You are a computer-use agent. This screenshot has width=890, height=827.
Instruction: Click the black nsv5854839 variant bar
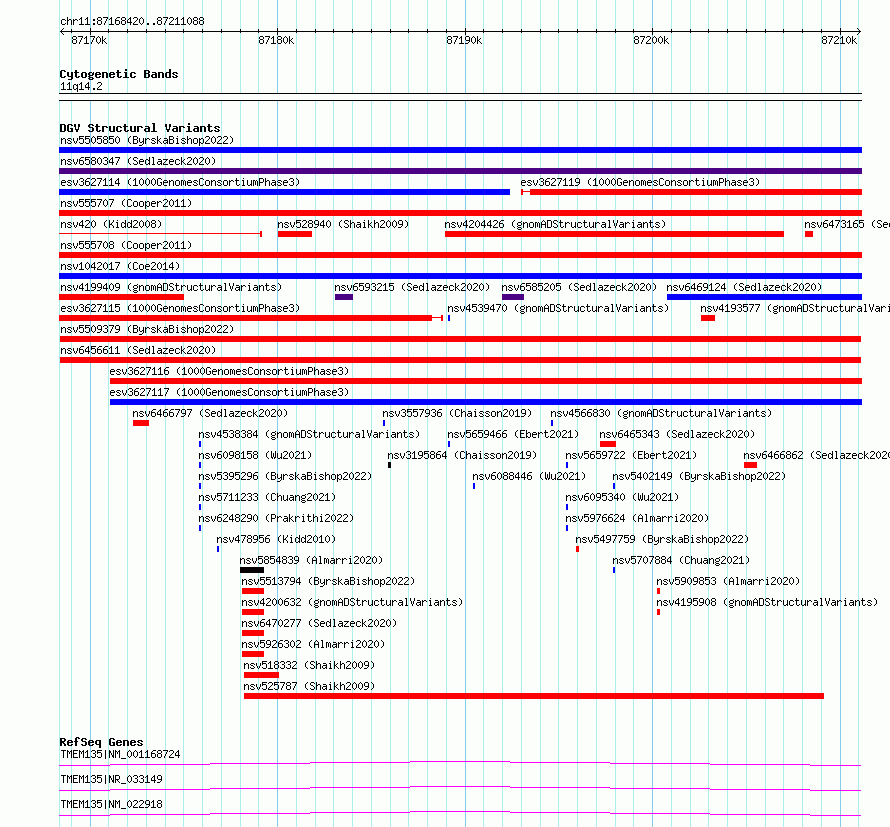tap(252, 570)
